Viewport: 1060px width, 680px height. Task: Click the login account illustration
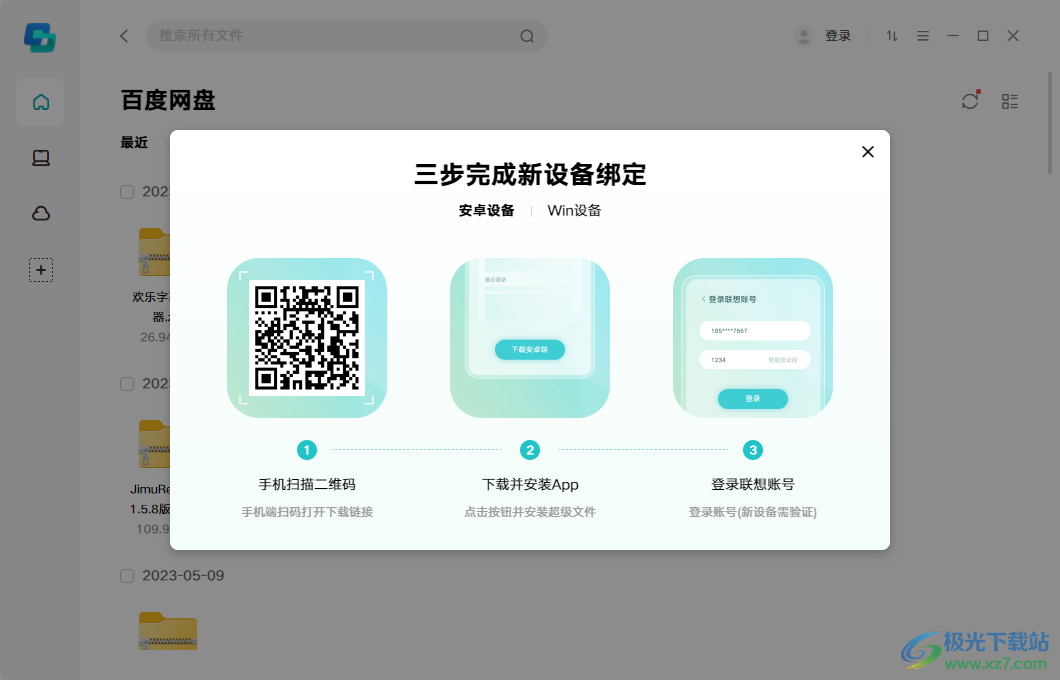752,338
